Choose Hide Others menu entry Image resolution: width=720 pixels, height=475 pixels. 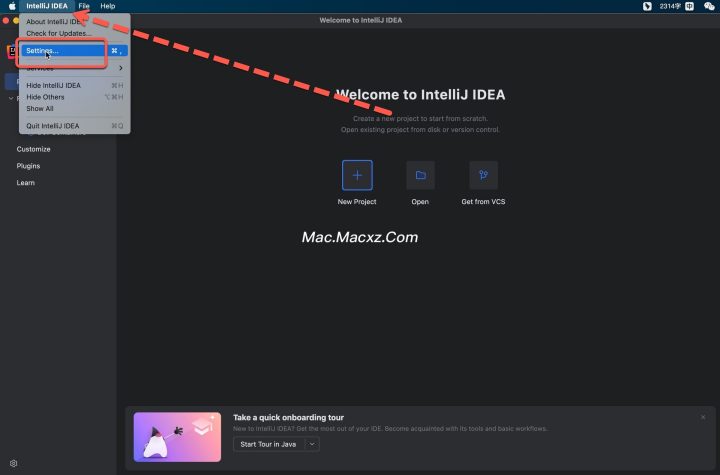74,97
